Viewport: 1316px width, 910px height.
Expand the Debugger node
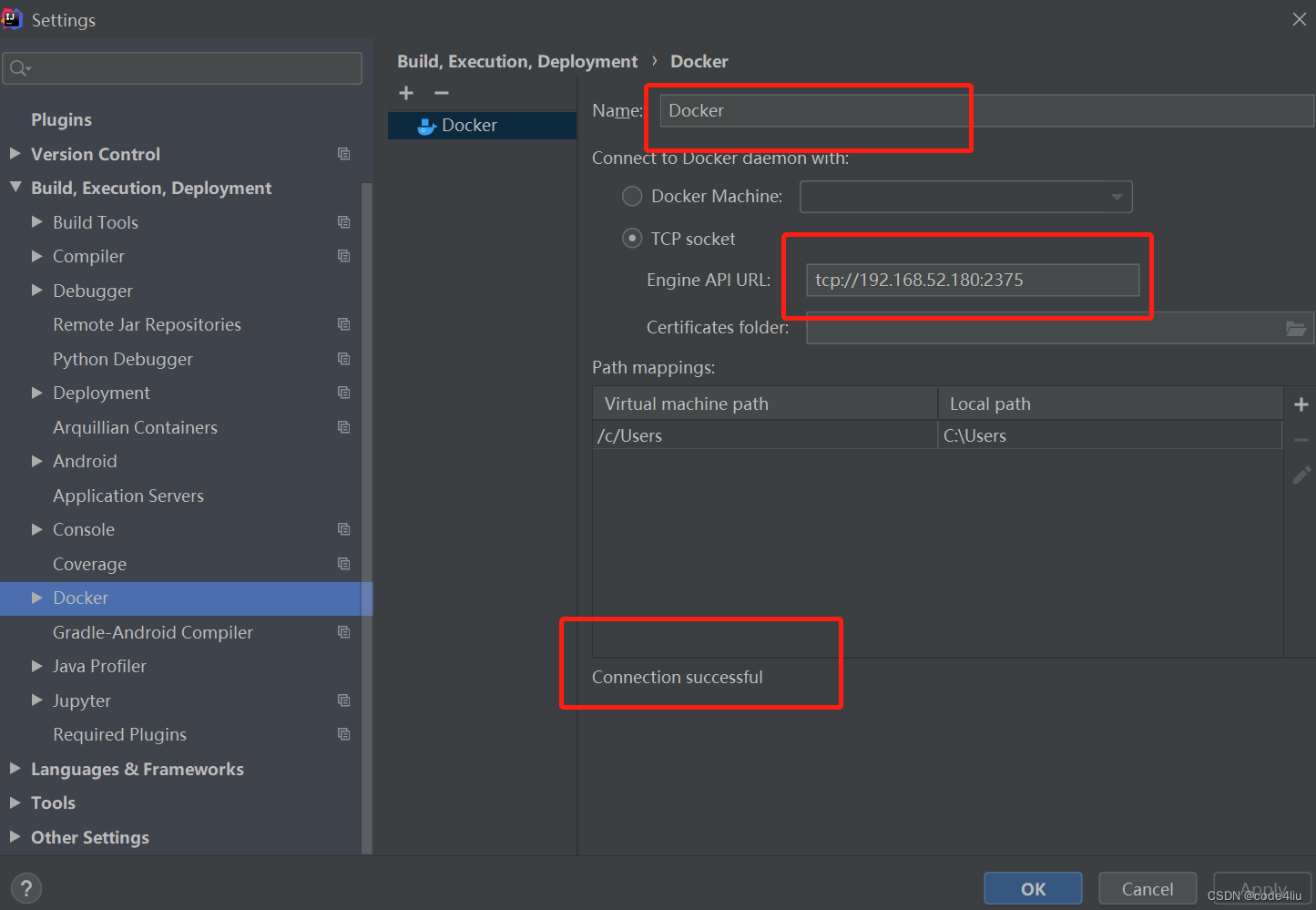coord(37,291)
